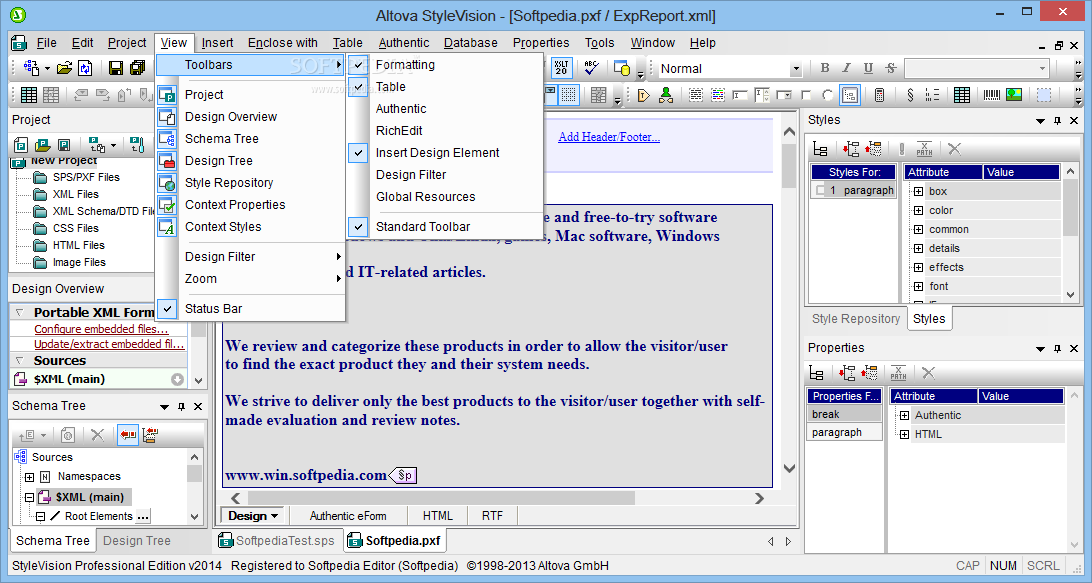Click the Insert User-Defined Template person icon
Viewport: 1092px width, 583px height.
click(666, 95)
